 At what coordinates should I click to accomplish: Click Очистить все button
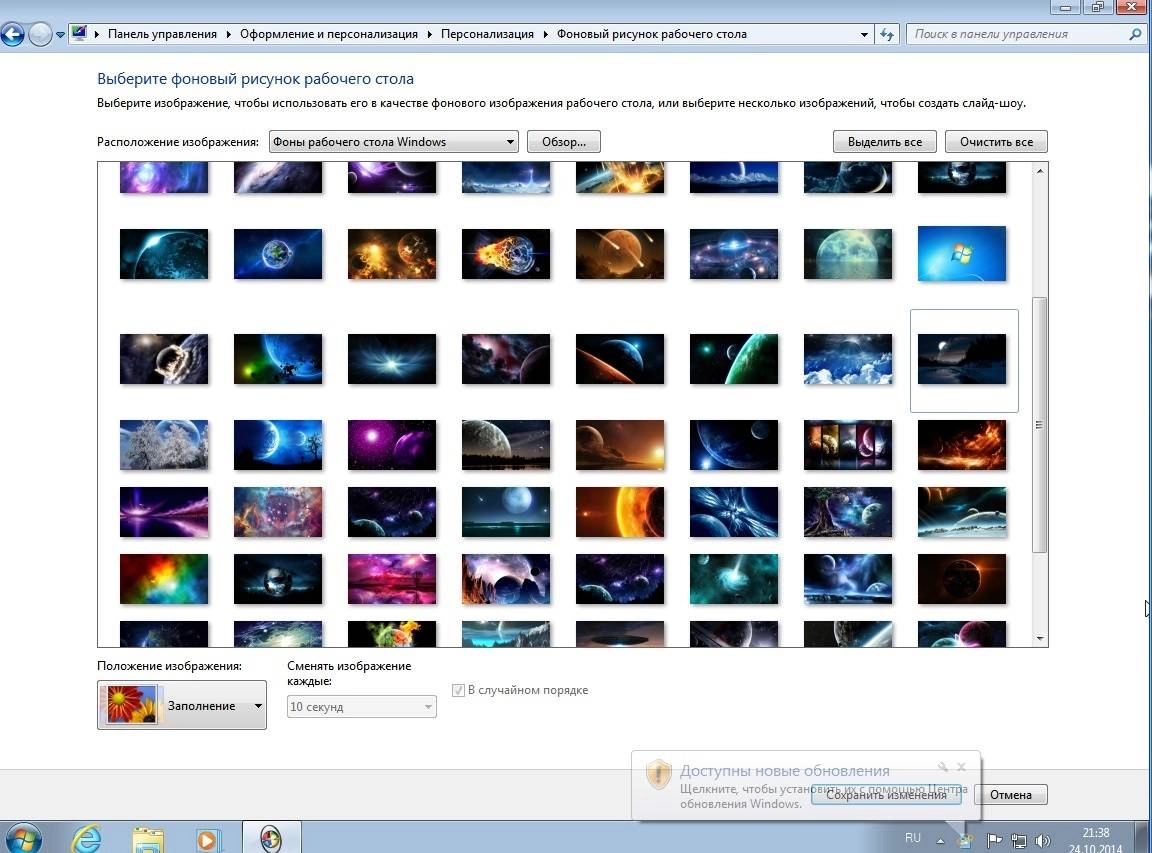(x=996, y=142)
